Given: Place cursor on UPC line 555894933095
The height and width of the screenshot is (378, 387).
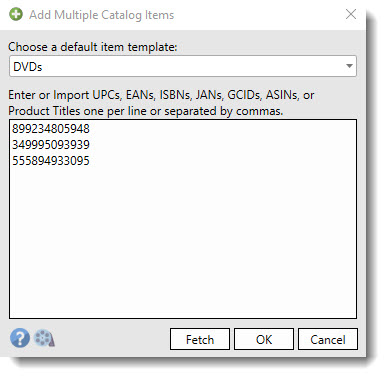Looking at the screenshot, I should pyautogui.click(x=51, y=161).
